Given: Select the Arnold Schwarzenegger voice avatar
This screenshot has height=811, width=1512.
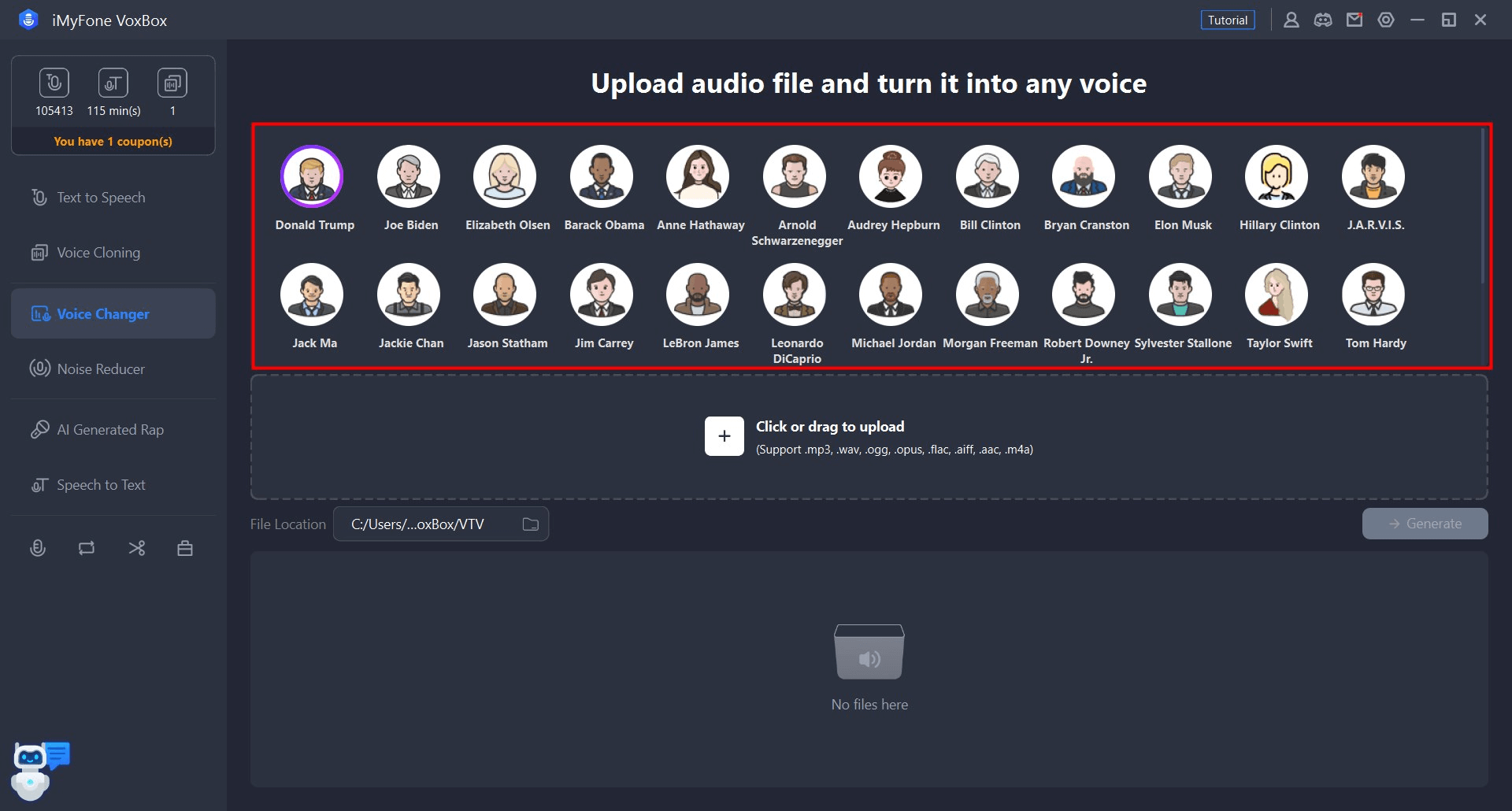Looking at the screenshot, I should click(x=795, y=176).
